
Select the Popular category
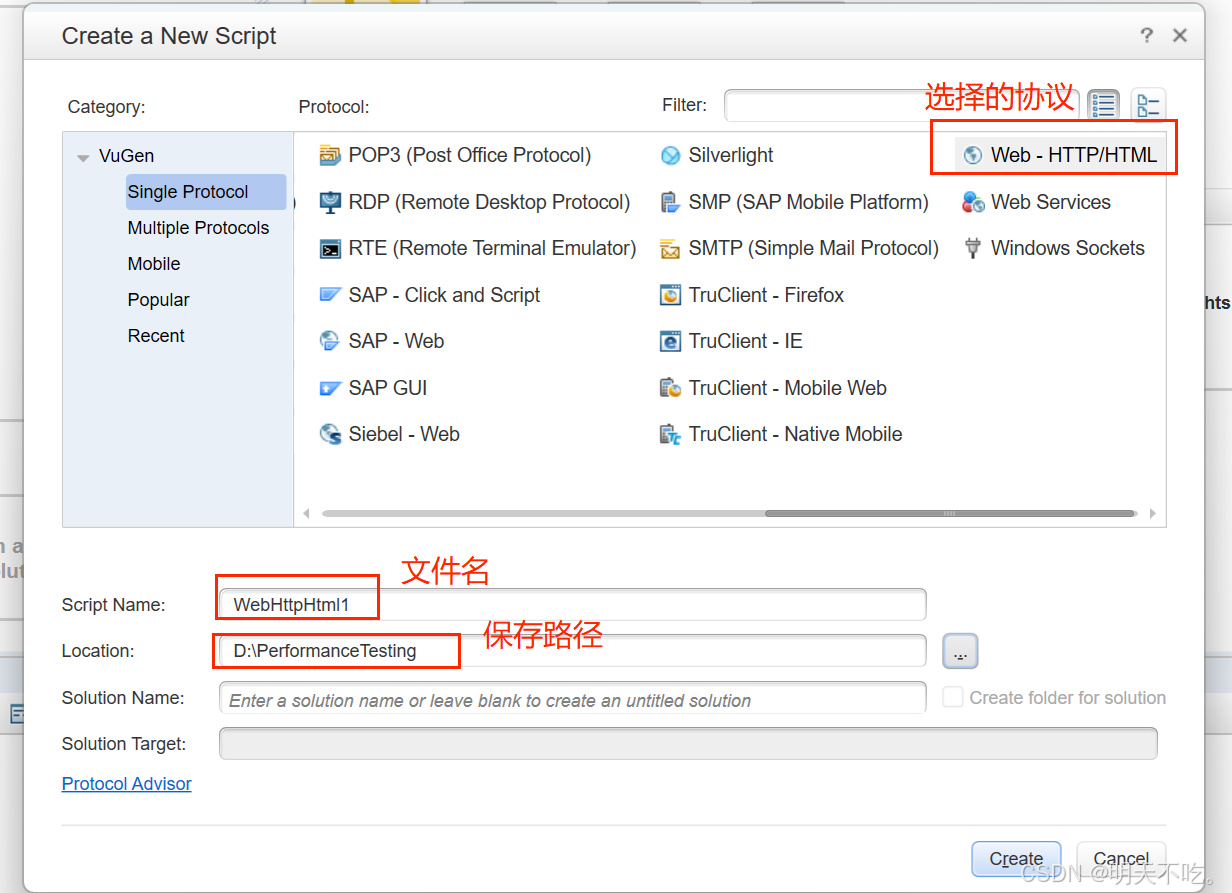coord(158,300)
